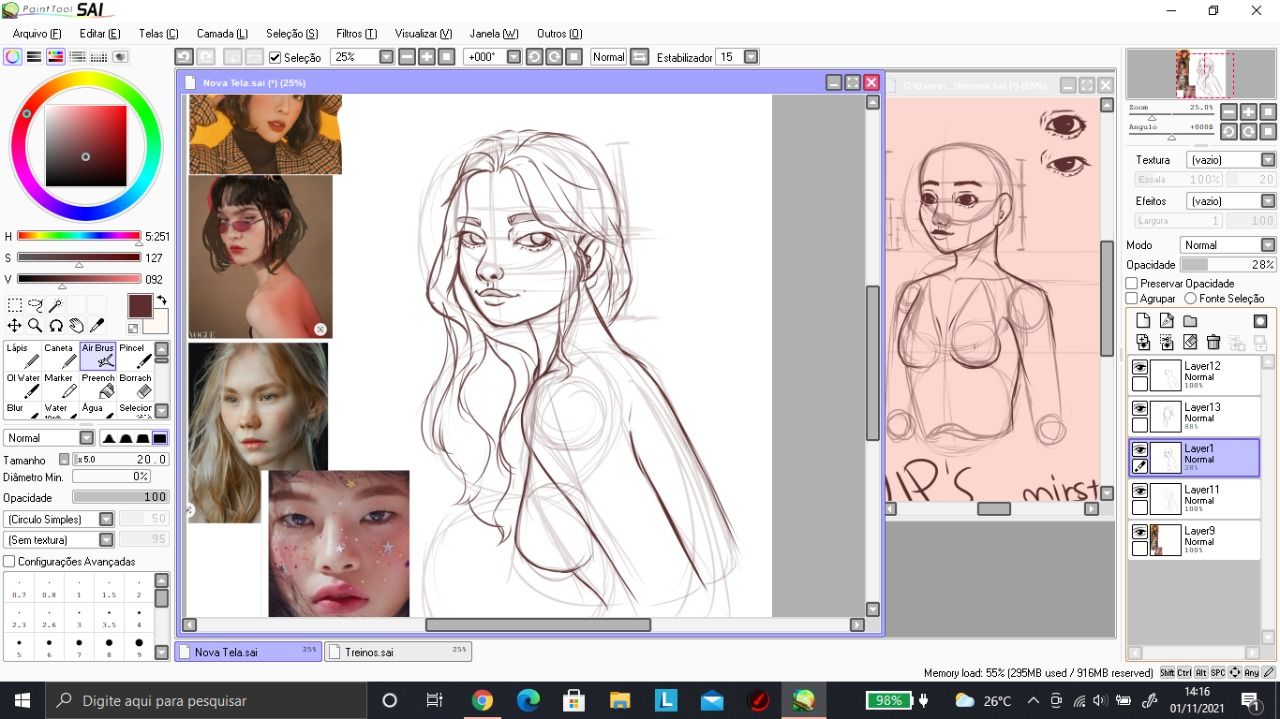Click the zoom out minus button
Screen dimensions: 1280x719
pyautogui.click(x=407, y=57)
